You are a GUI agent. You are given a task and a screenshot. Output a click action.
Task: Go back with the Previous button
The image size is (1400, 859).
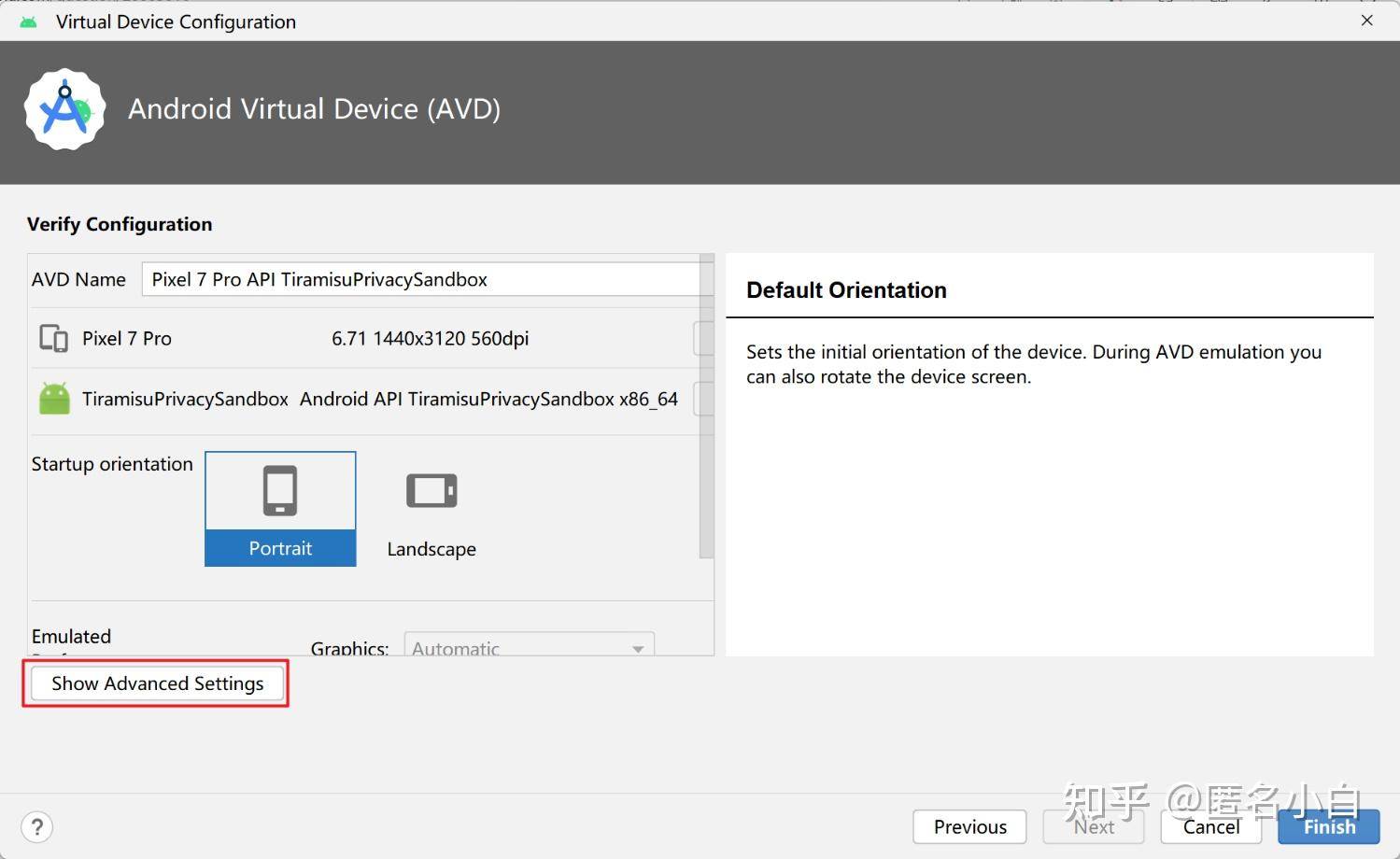point(969,826)
